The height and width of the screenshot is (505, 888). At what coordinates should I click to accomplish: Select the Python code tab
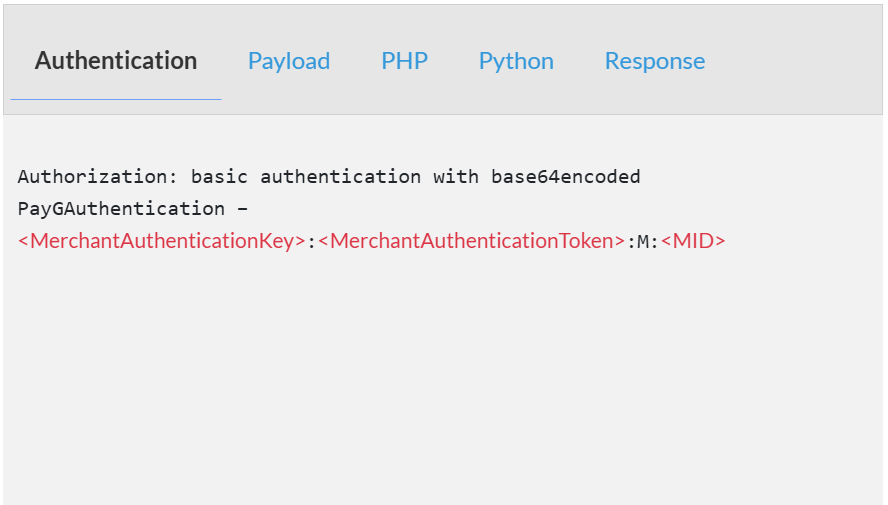click(516, 61)
